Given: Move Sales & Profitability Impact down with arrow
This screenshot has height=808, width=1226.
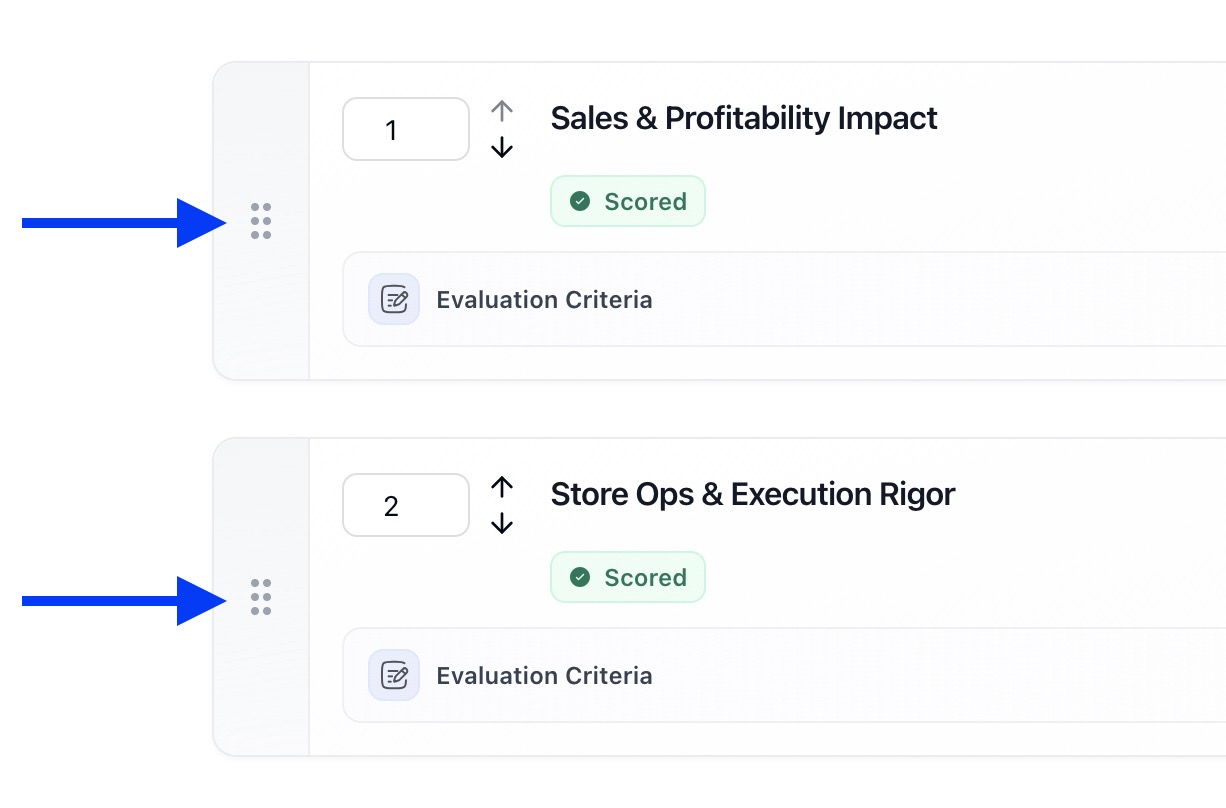Looking at the screenshot, I should tap(502, 147).
